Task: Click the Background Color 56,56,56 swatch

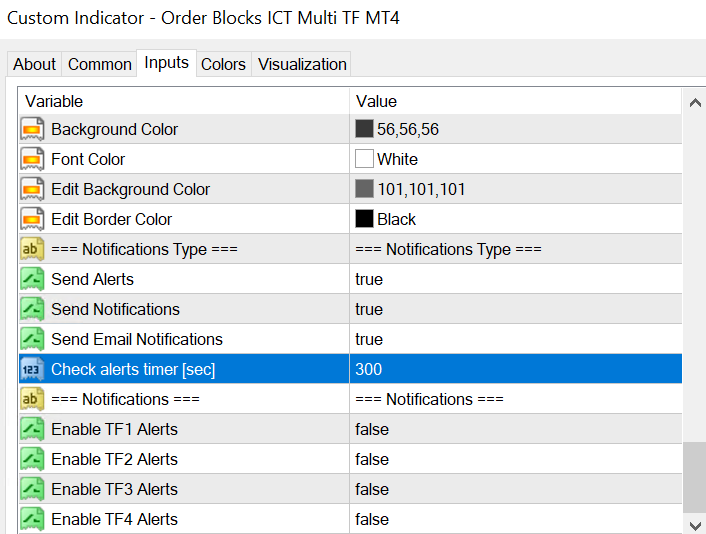Action: pyautogui.click(x=364, y=129)
